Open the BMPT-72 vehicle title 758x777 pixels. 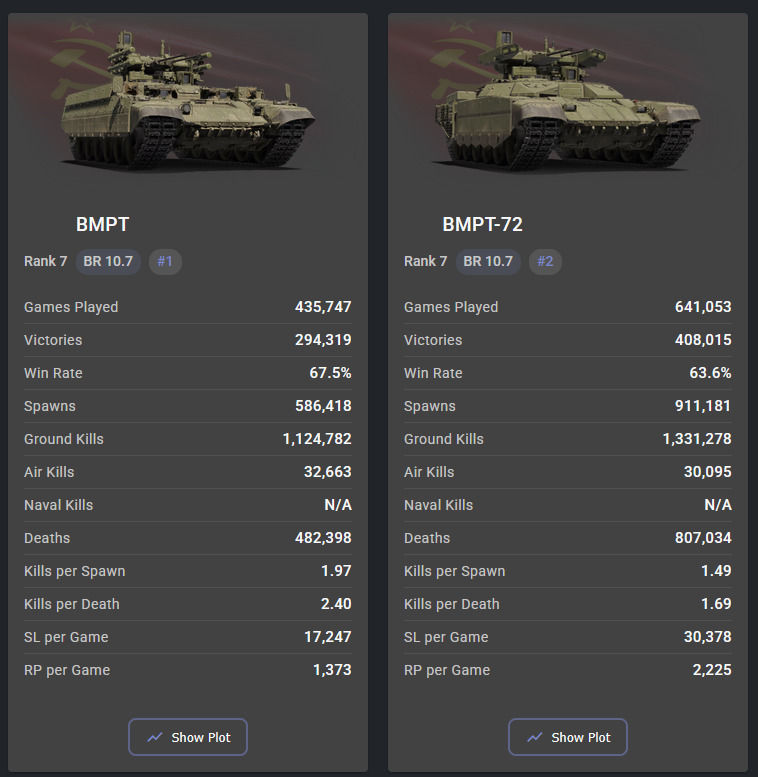pyautogui.click(x=483, y=225)
